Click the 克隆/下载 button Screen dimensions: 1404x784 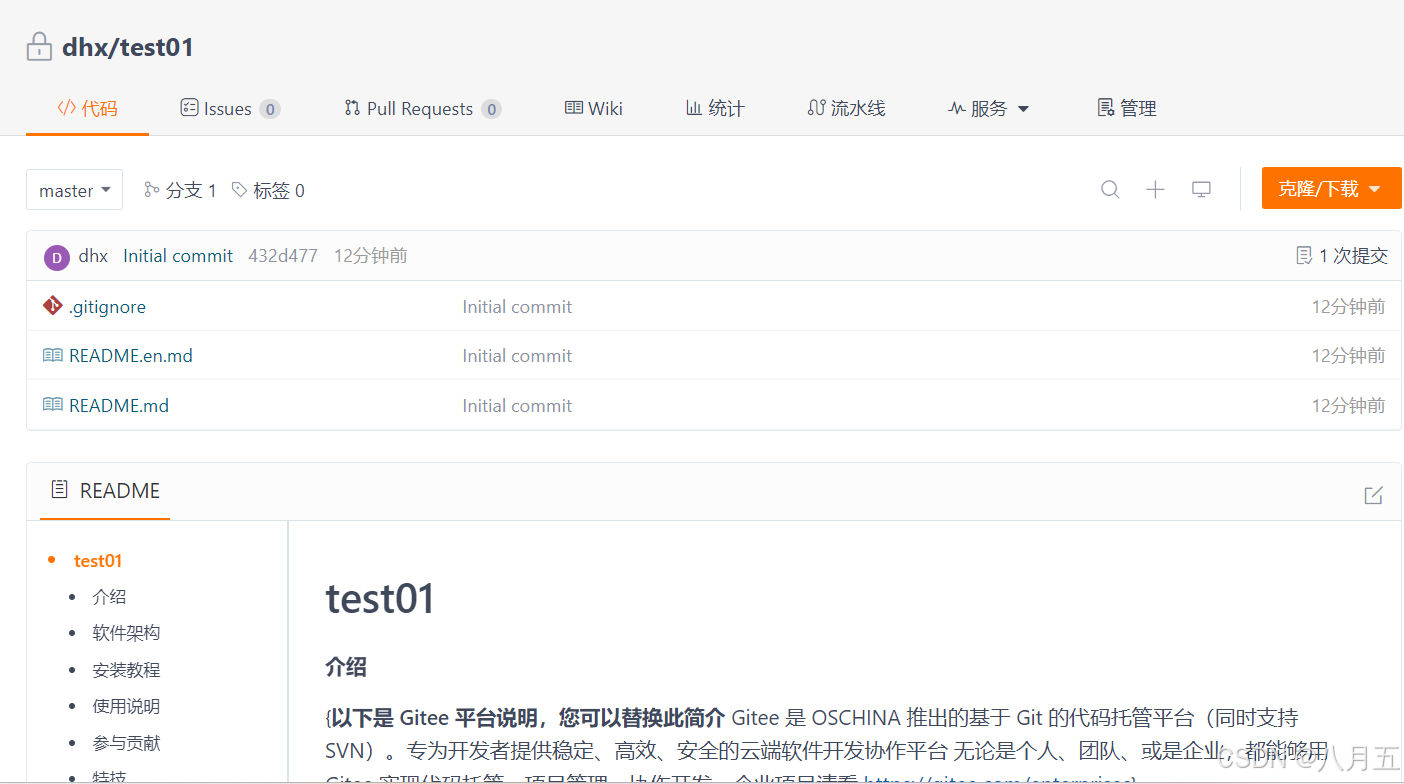coord(1331,188)
